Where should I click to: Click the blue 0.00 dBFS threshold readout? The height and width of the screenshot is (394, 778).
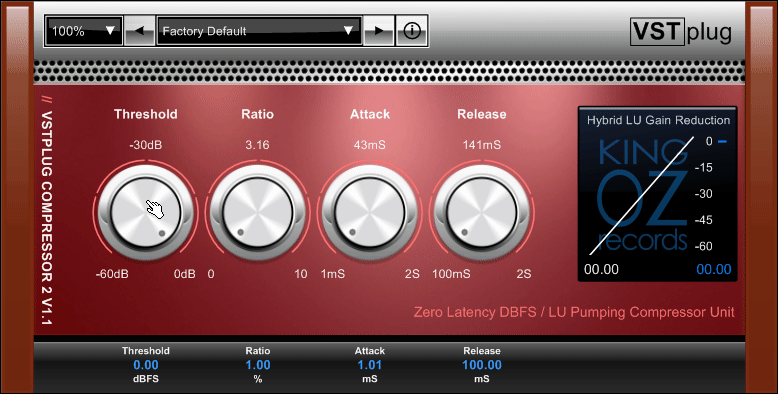[x=146, y=365]
